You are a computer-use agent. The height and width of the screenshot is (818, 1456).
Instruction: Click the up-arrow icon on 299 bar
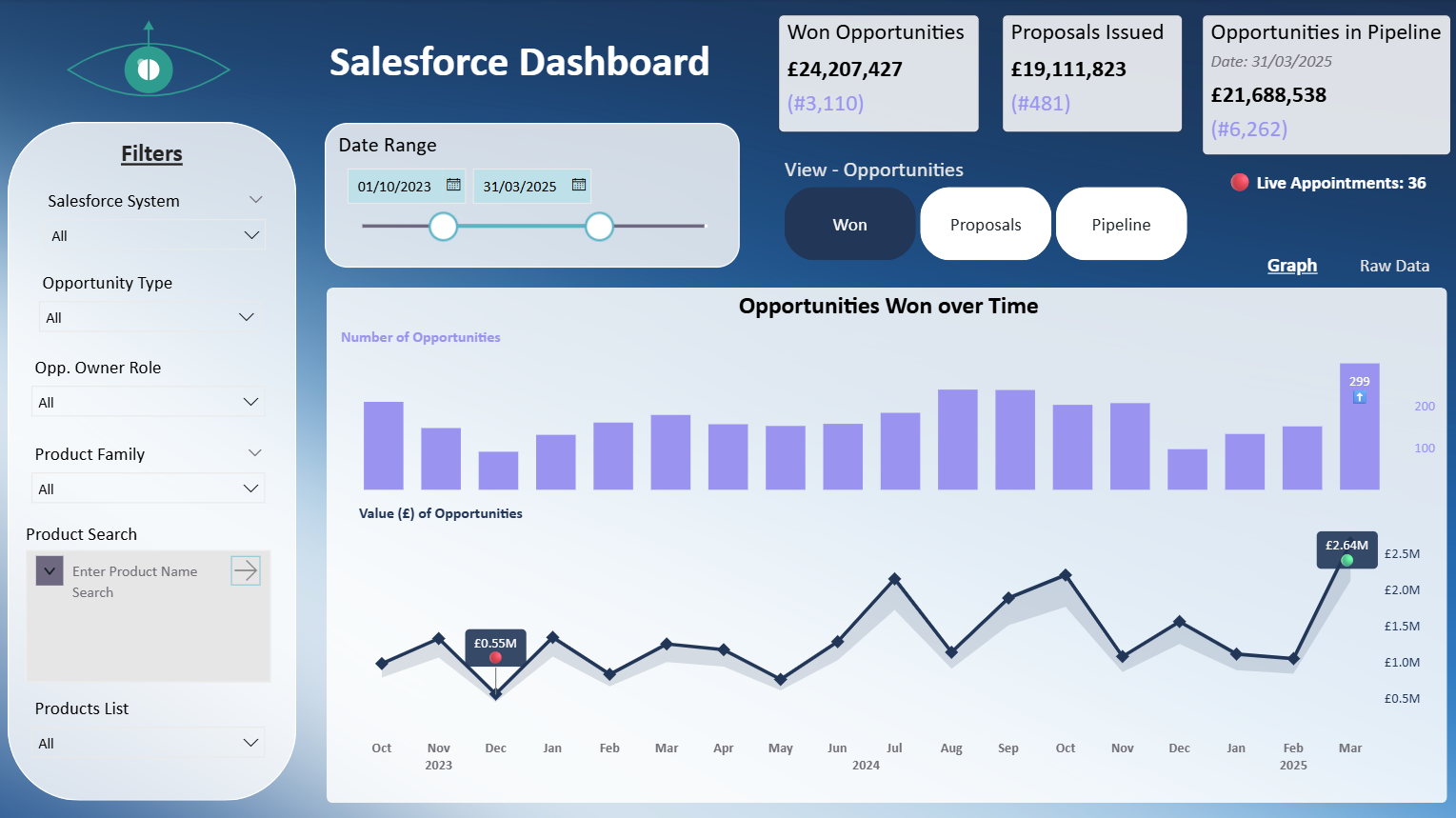(1360, 397)
